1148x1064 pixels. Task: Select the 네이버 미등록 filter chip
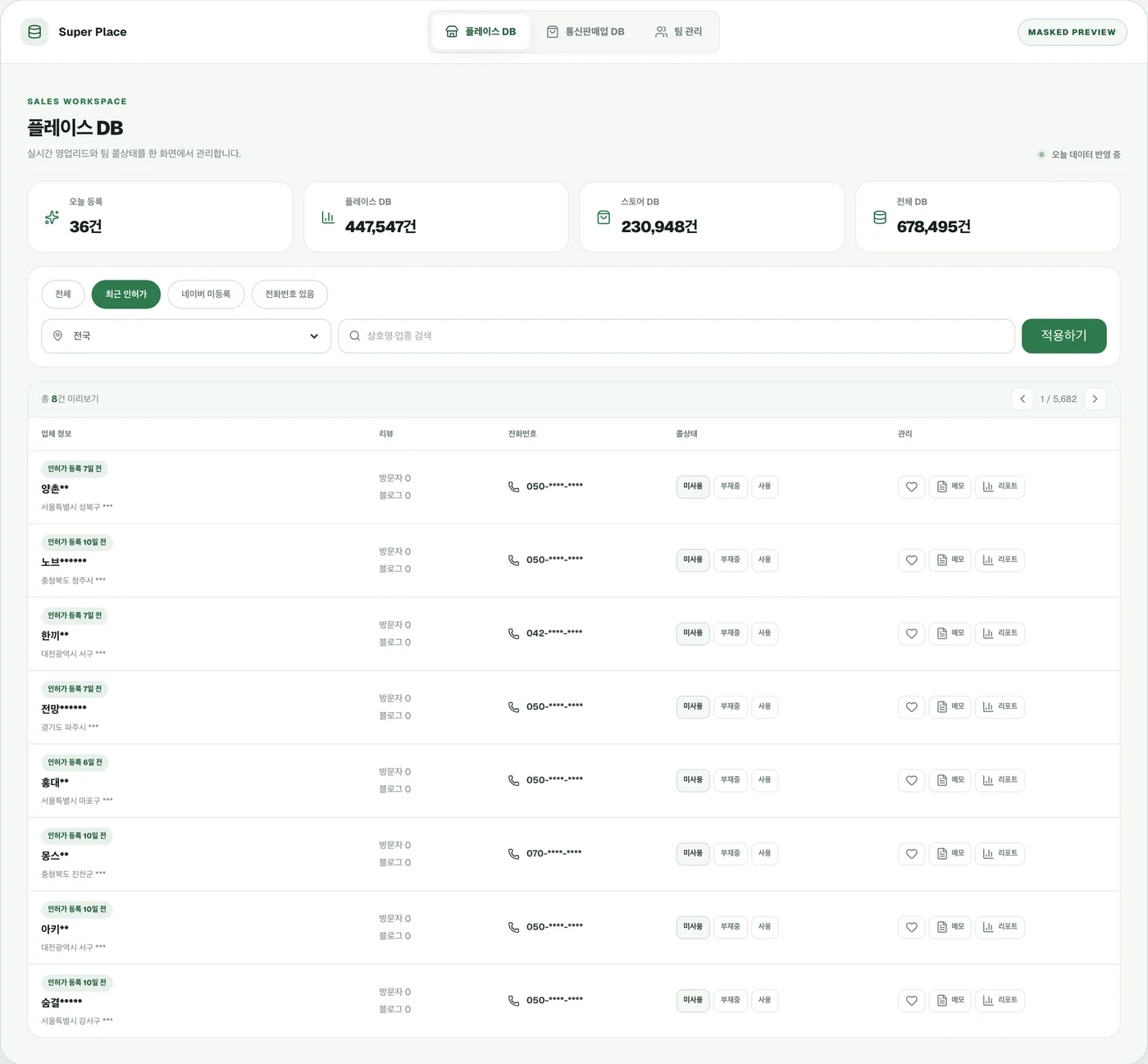click(206, 295)
